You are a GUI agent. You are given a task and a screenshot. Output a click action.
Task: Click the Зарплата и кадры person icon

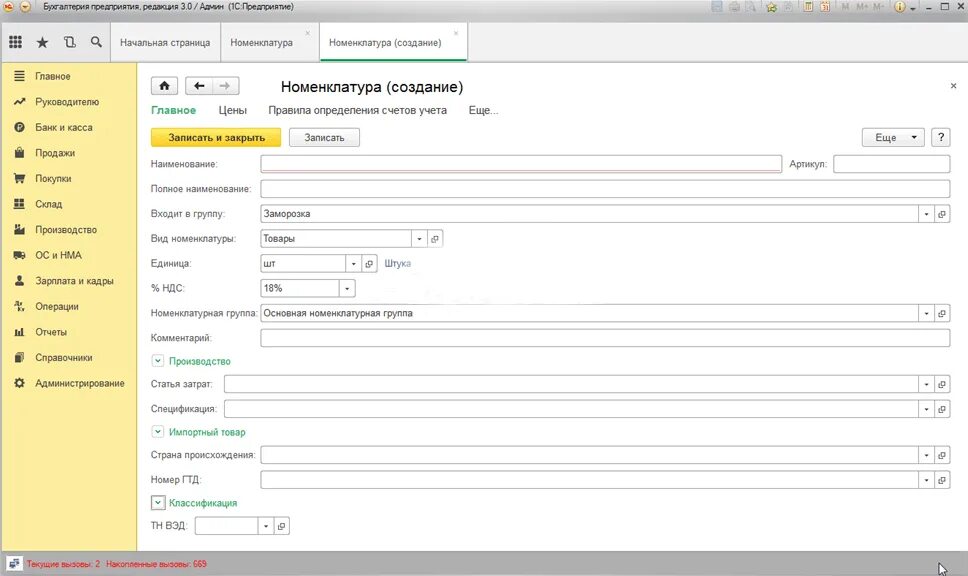[x=19, y=281]
